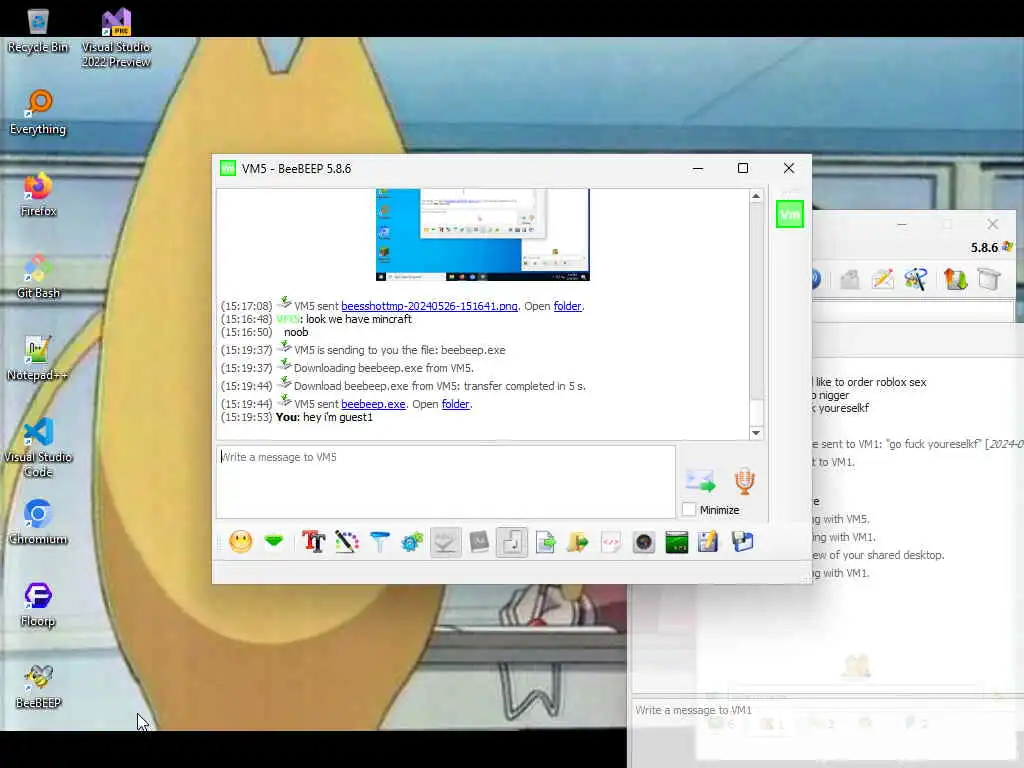
Task: Open the Chromium desktop icon
Action: [38, 522]
